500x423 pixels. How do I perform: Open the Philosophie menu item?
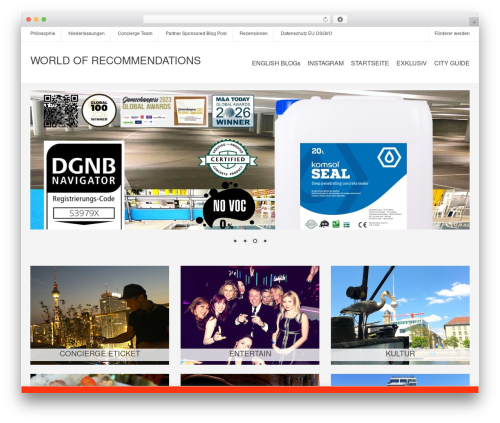click(43, 33)
